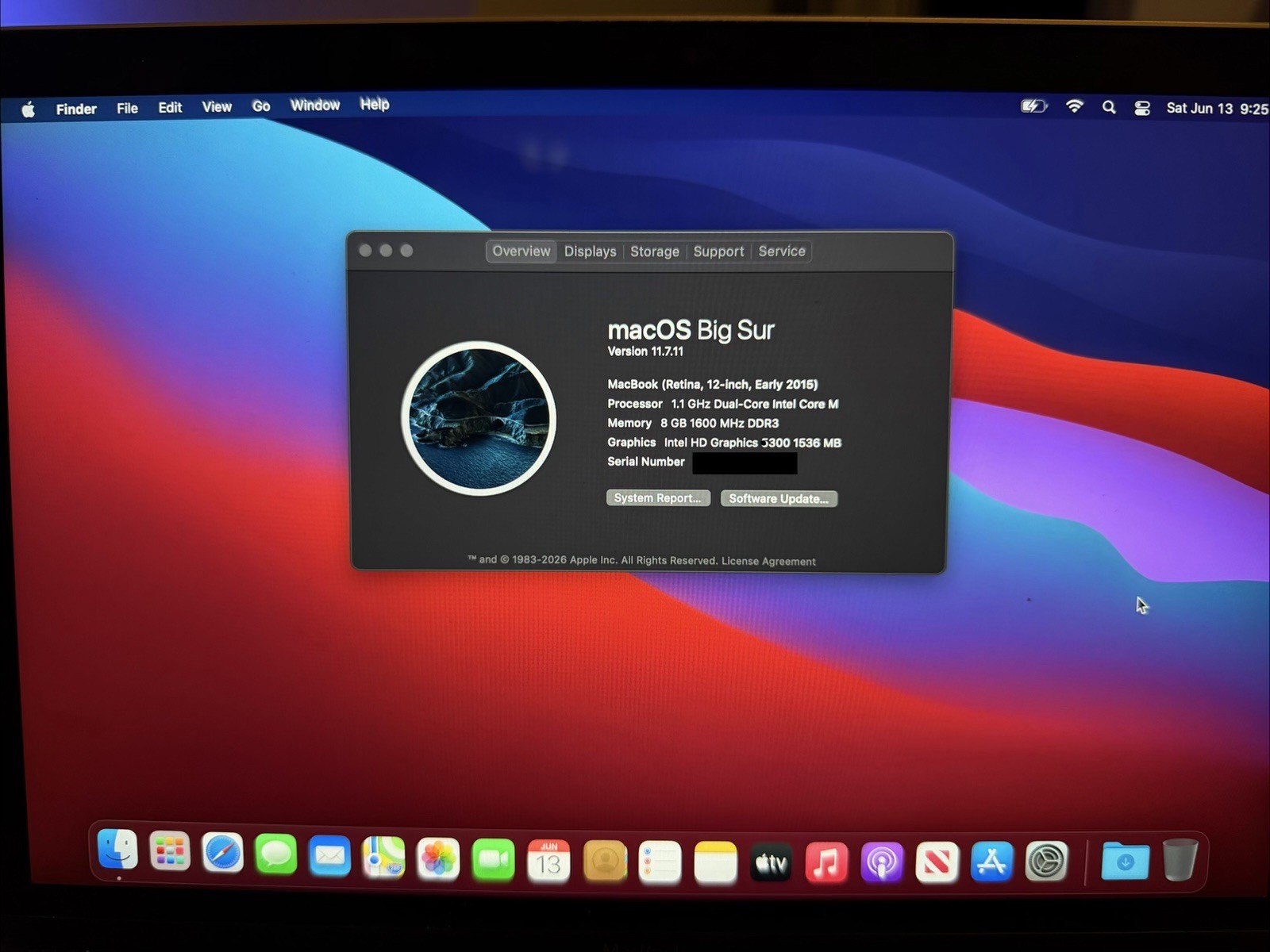Open Spotlight search icon
This screenshot has width=1270, height=952.
[1109, 107]
